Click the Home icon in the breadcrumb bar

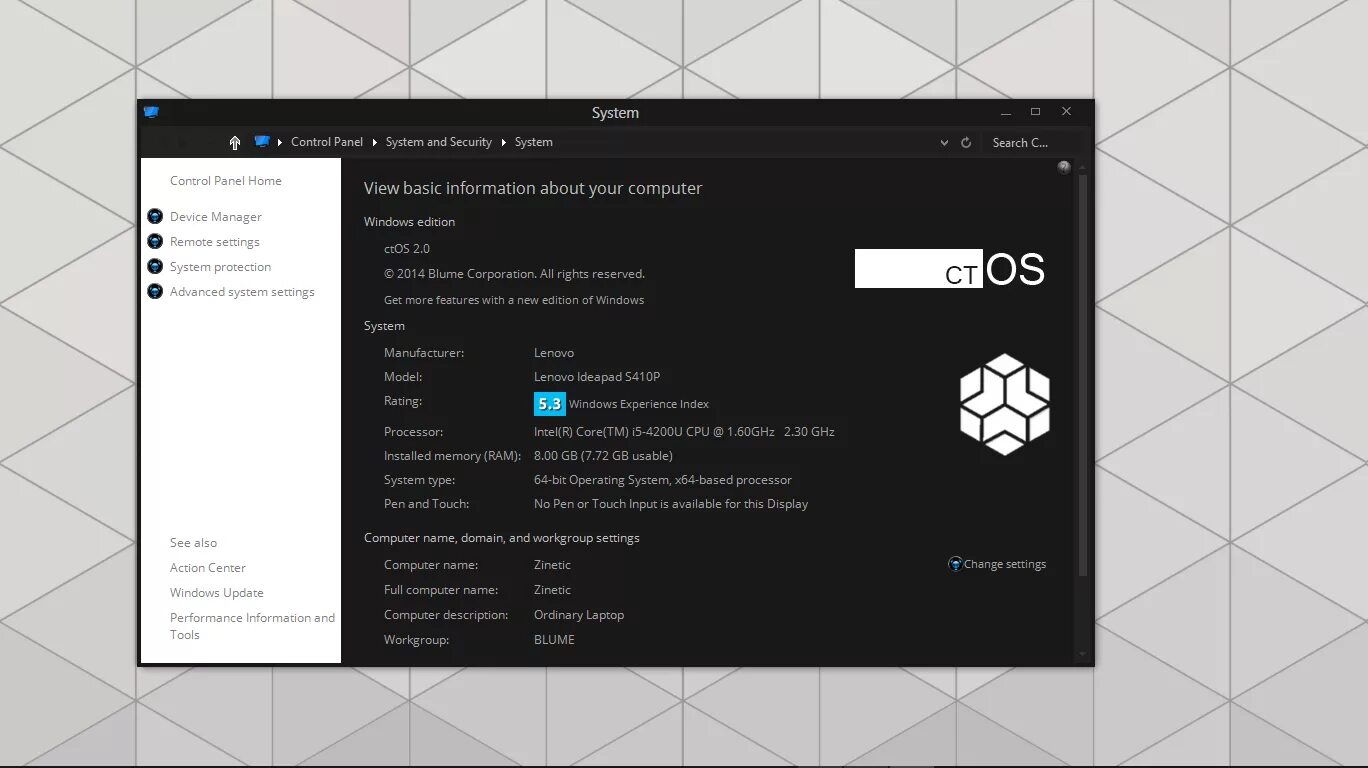coord(234,142)
